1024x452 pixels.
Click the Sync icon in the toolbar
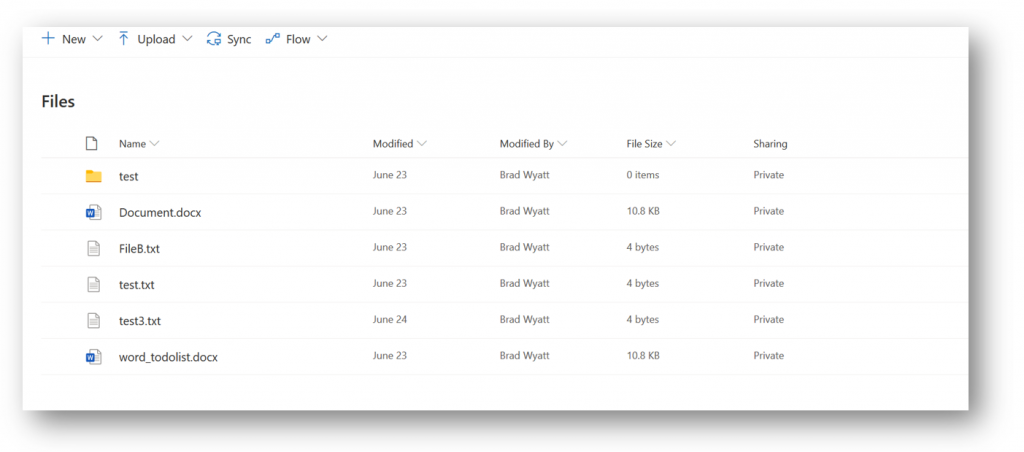tap(214, 39)
